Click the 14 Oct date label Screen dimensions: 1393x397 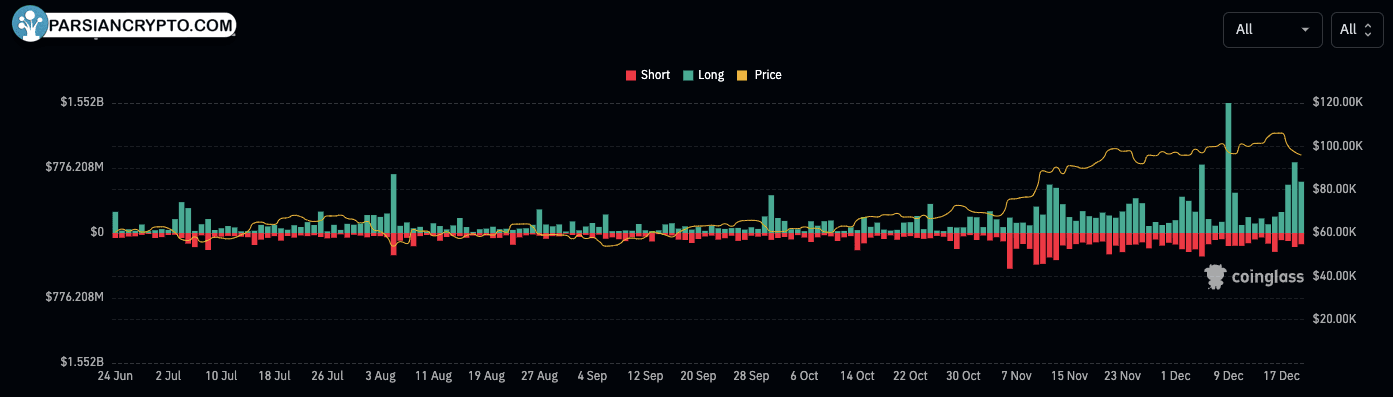tap(857, 376)
